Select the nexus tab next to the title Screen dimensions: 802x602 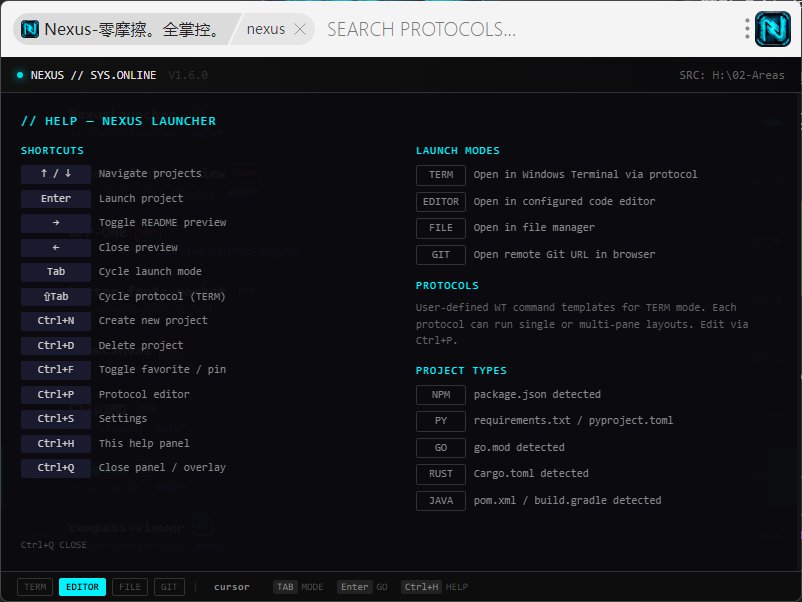tap(266, 29)
